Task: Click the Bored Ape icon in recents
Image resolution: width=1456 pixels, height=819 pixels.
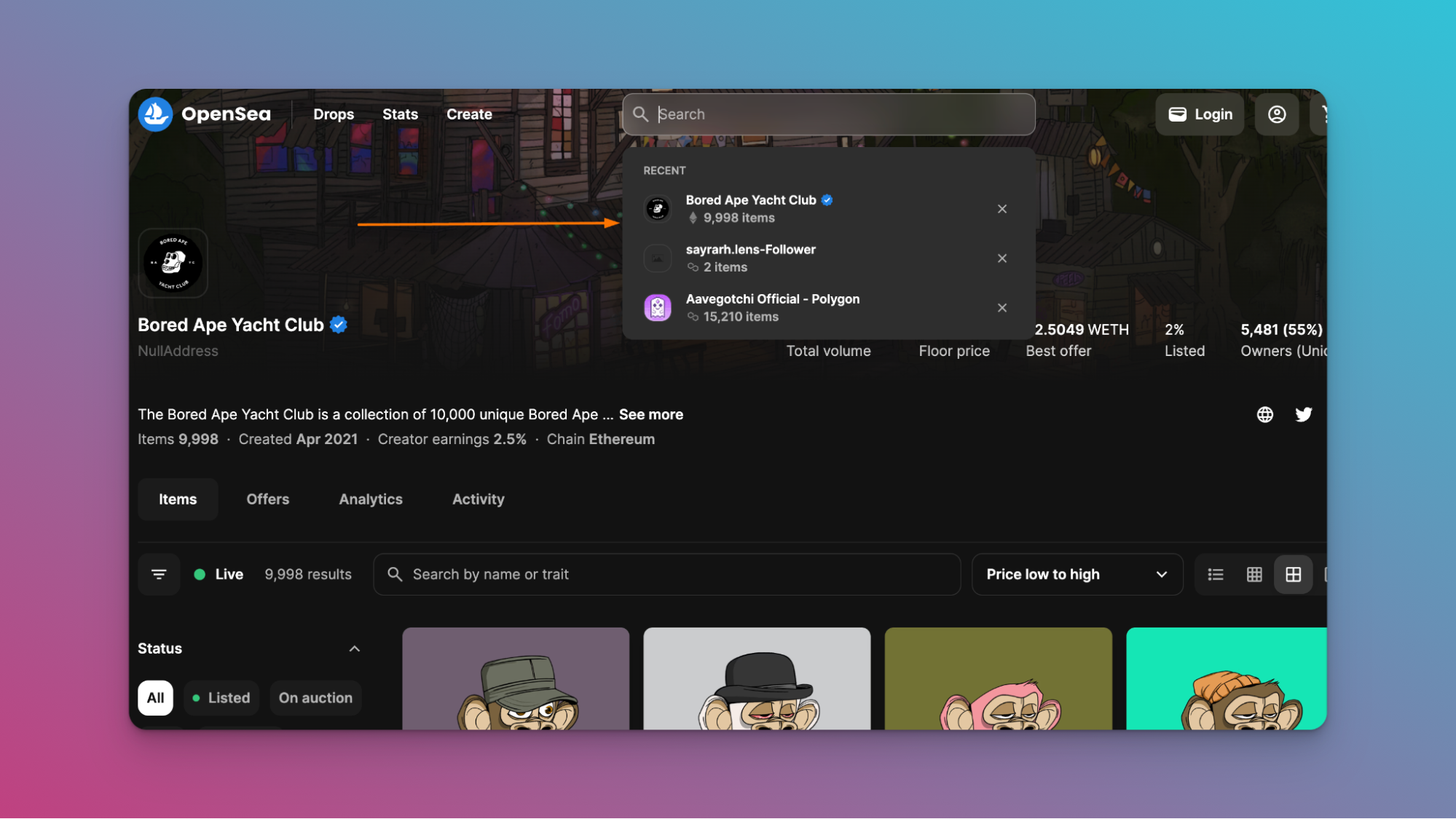Action: [x=658, y=209]
